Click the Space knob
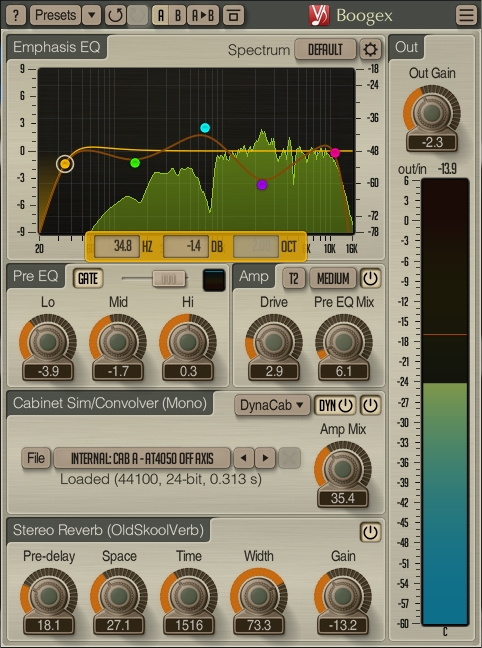 [119, 596]
